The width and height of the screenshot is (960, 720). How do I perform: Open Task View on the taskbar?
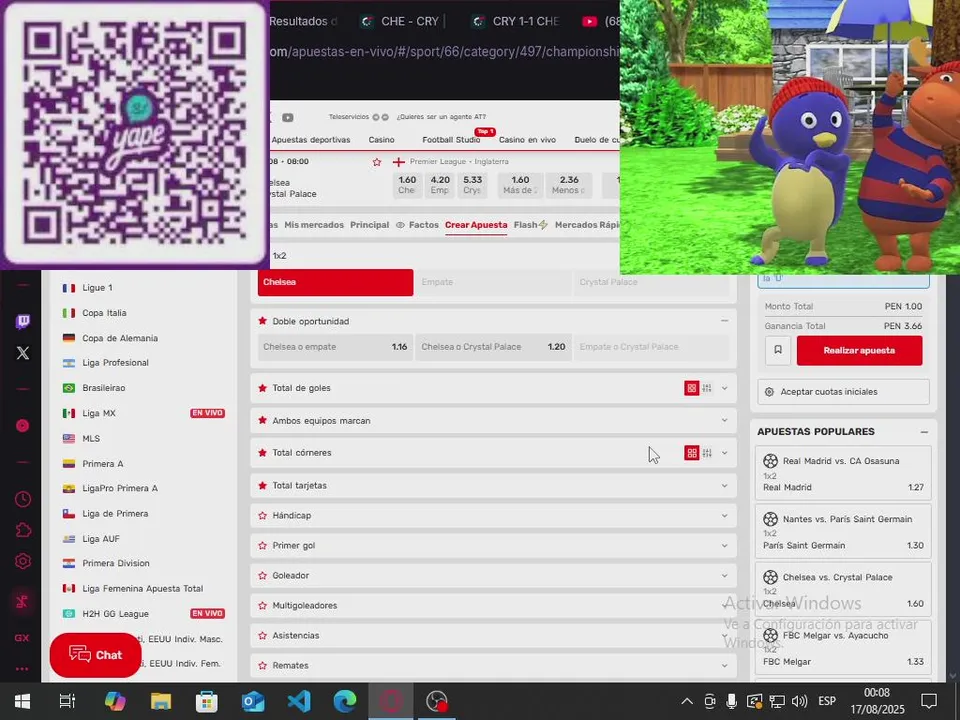(x=67, y=701)
